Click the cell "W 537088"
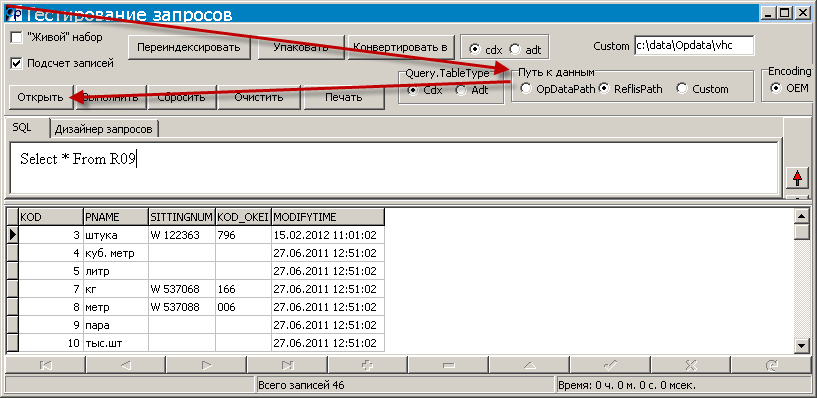817x398 pixels. (x=182, y=307)
